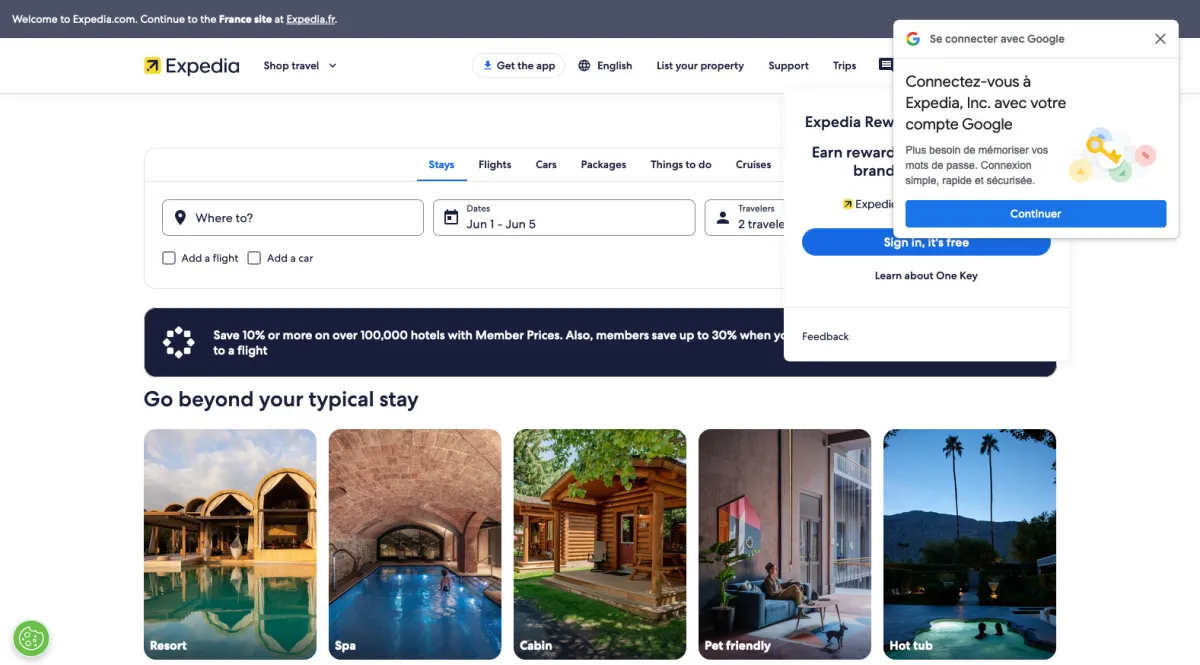1200x665 pixels.
Task: Follow the Expedia.fr link
Action: click(310, 19)
